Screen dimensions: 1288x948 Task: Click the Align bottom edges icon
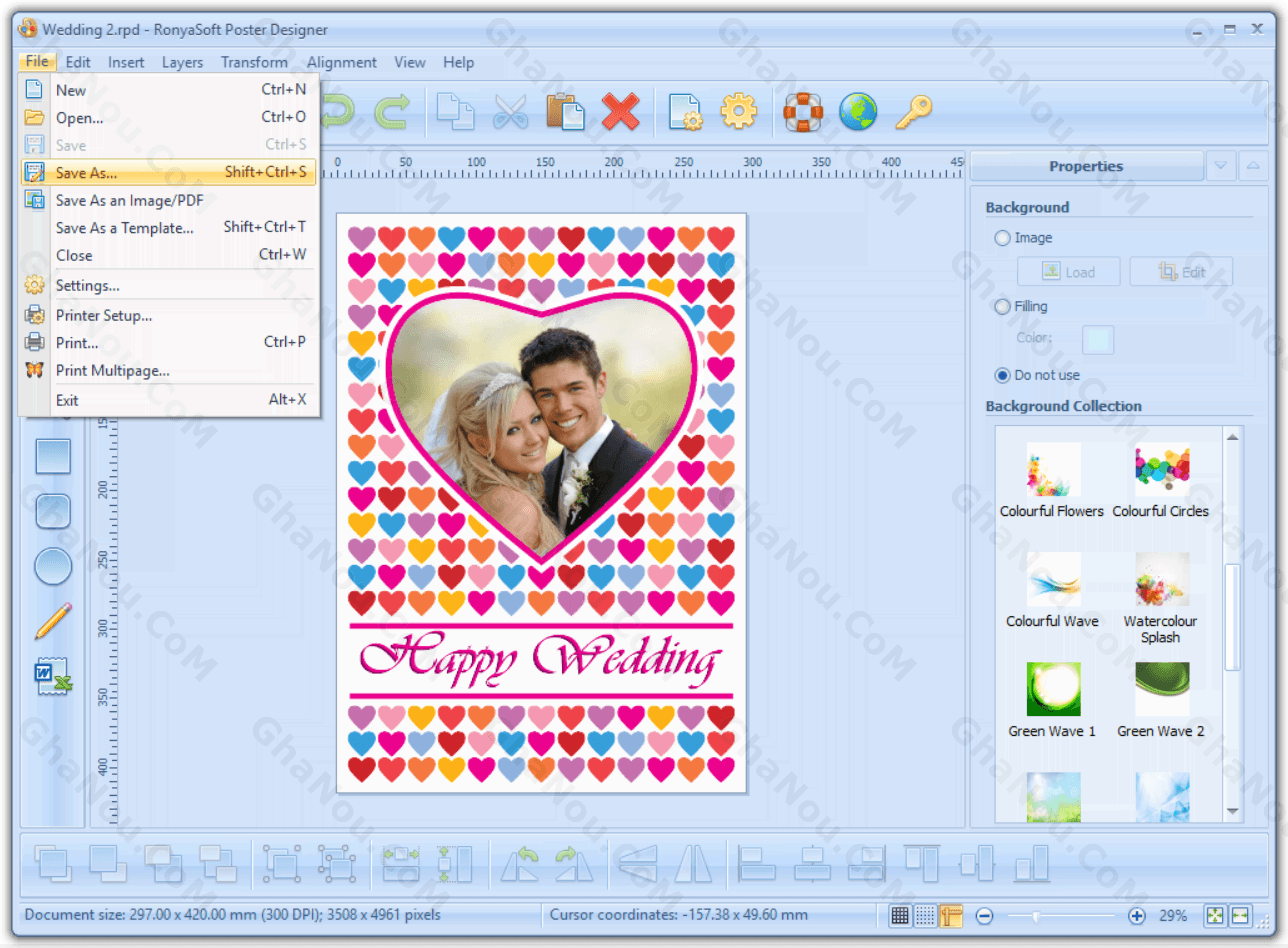[1031, 863]
